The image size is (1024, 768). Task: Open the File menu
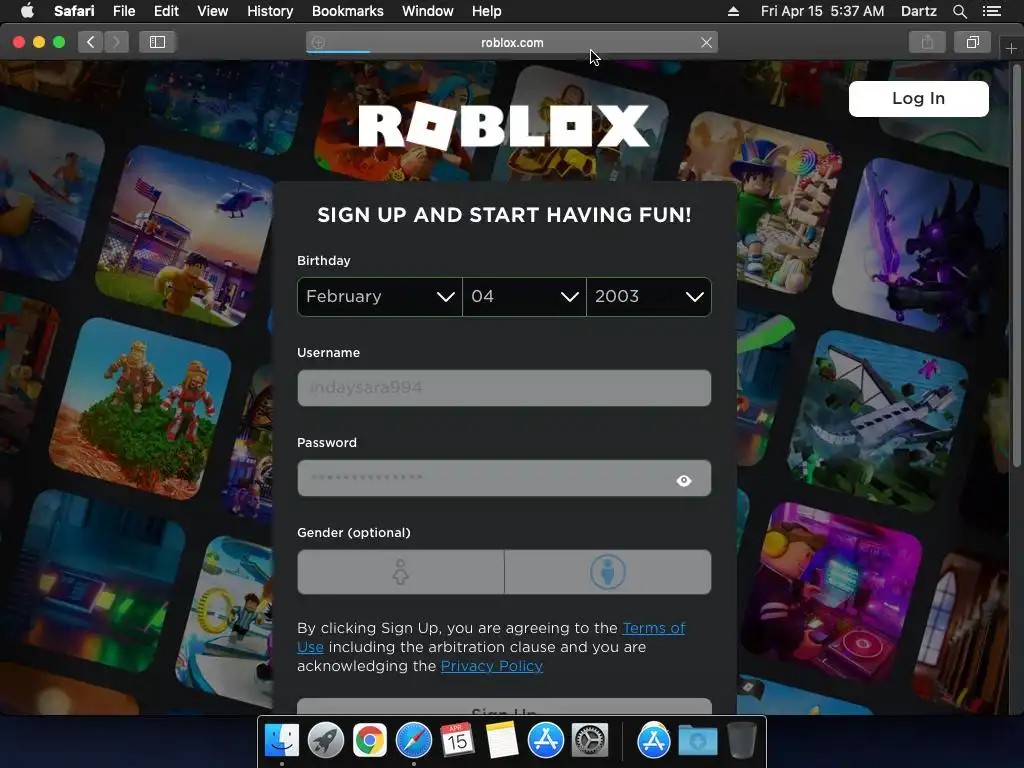pos(123,11)
